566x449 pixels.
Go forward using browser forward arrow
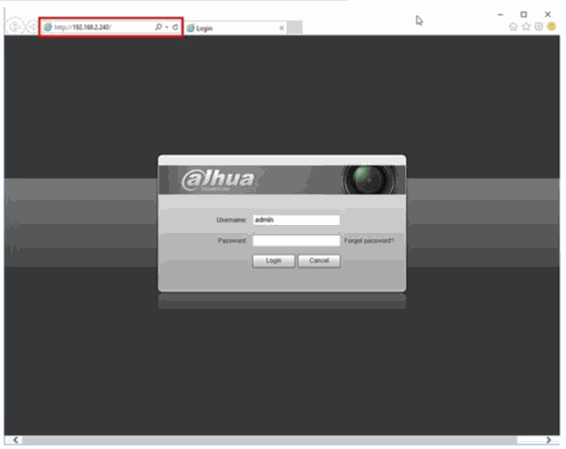[x=32, y=27]
